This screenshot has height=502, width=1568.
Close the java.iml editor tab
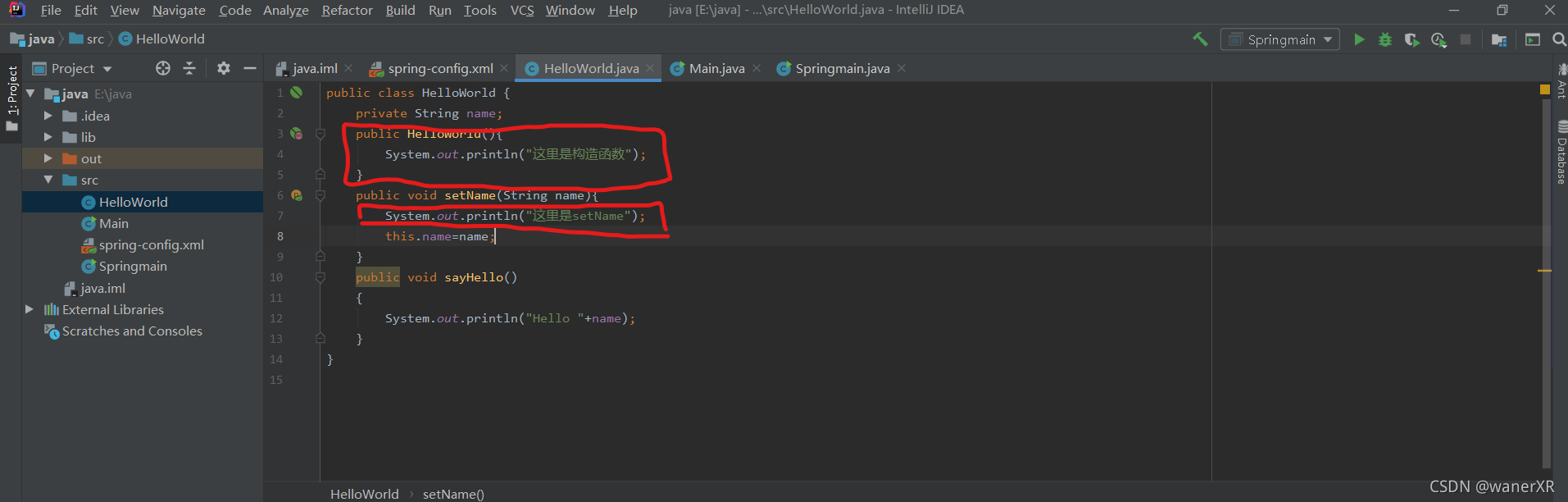point(348,68)
